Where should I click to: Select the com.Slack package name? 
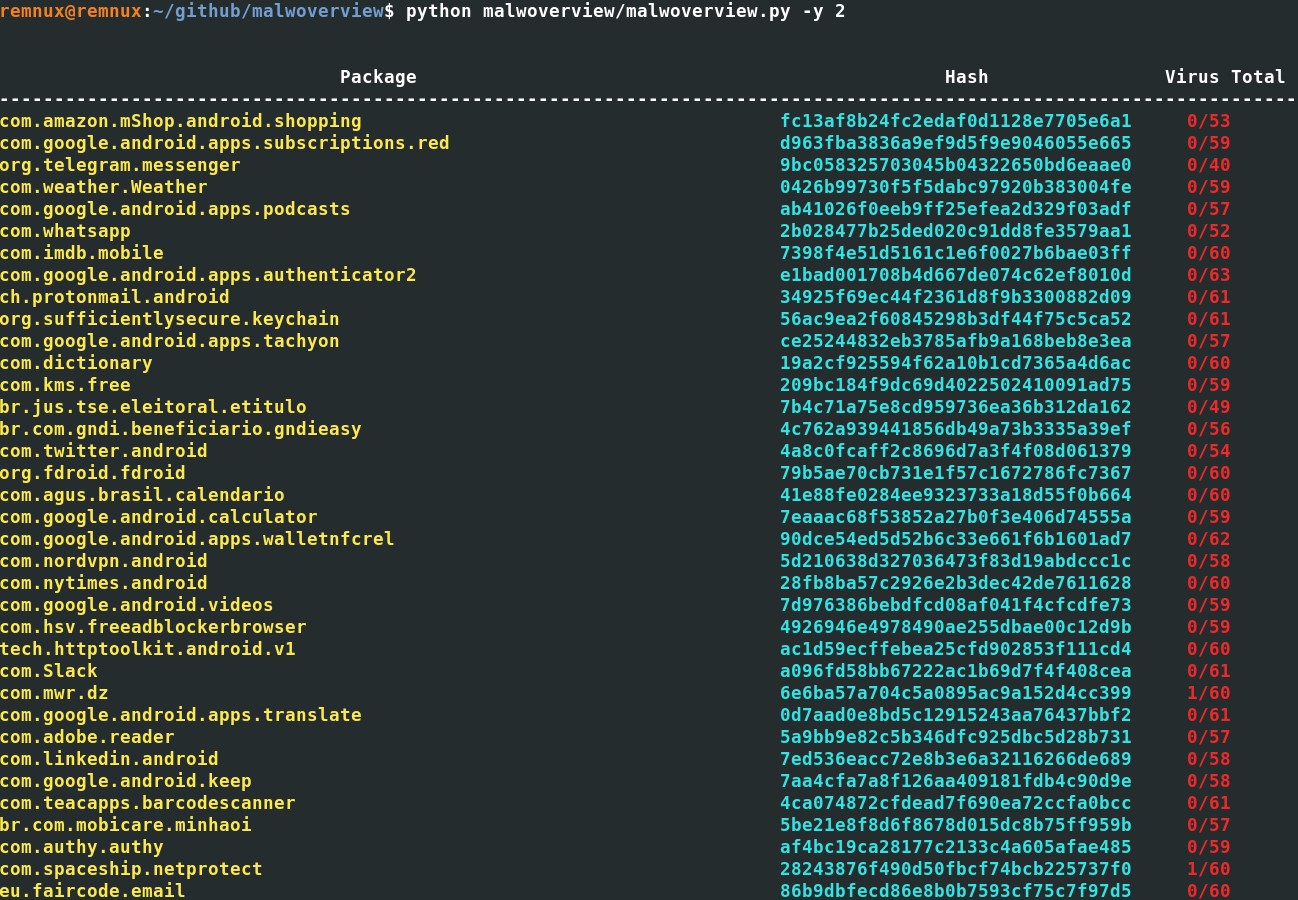click(x=49, y=671)
